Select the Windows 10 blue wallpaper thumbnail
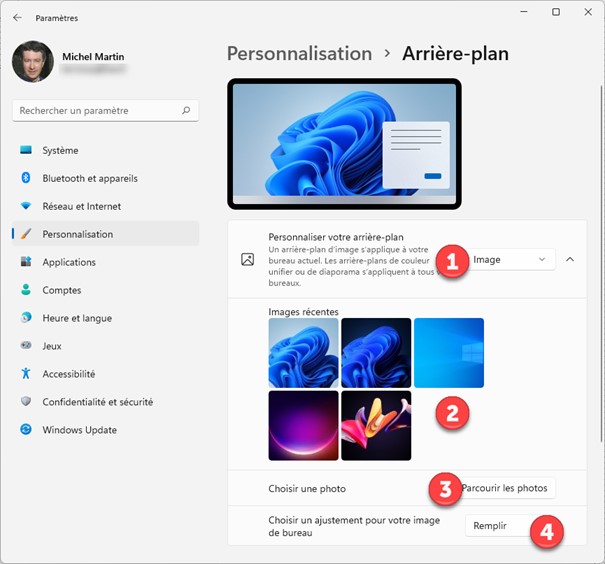Image resolution: width=605 pixels, height=564 pixels. click(449, 353)
